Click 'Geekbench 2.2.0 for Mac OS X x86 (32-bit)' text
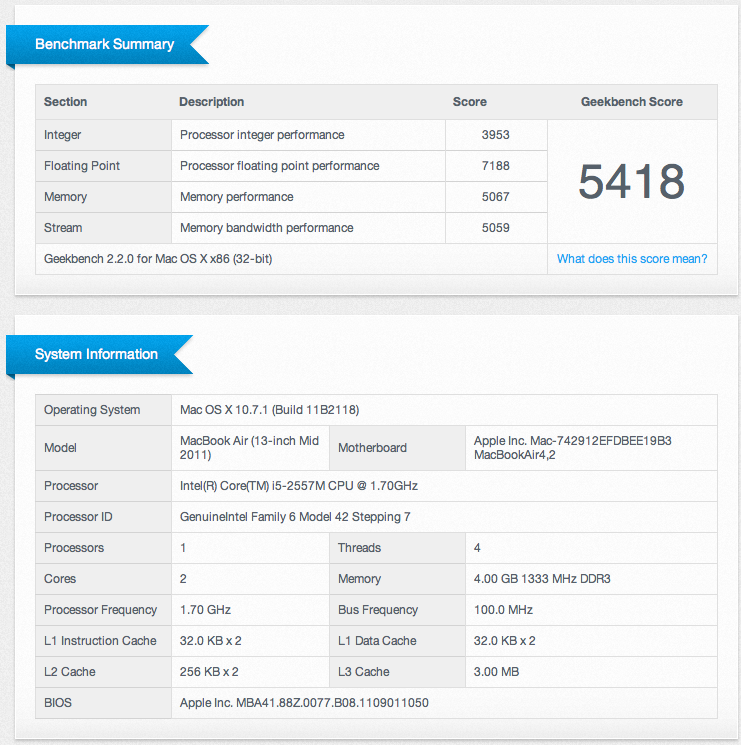This screenshot has width=741, height=745. pos(158,259)
